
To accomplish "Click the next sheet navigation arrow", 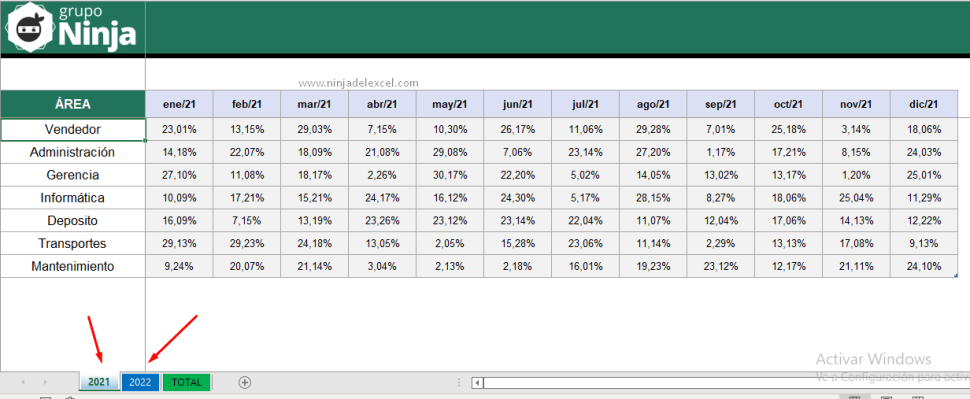I will [x=45, y=382].
